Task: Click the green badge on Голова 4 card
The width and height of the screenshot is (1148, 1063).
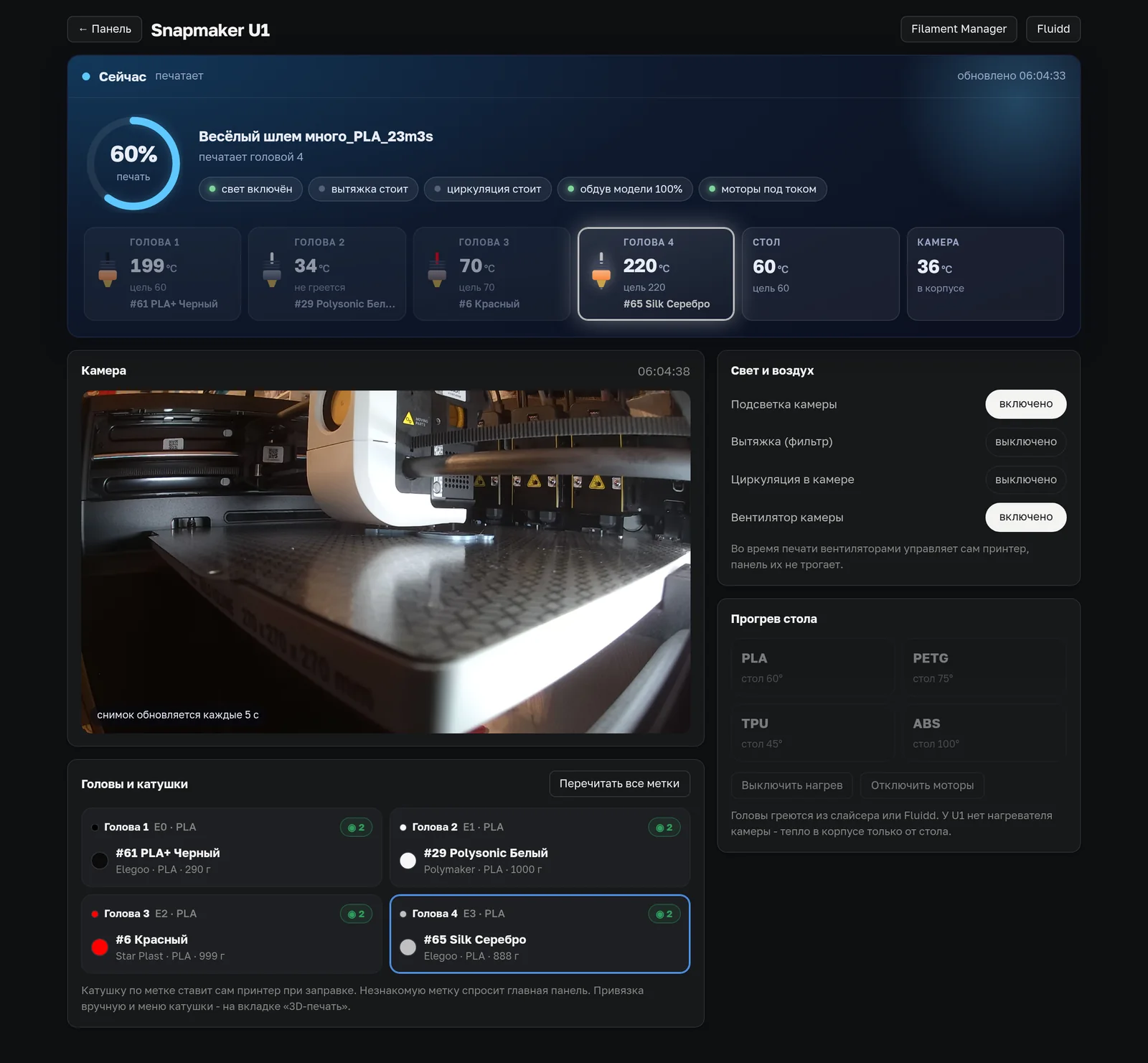Action: 664,914
